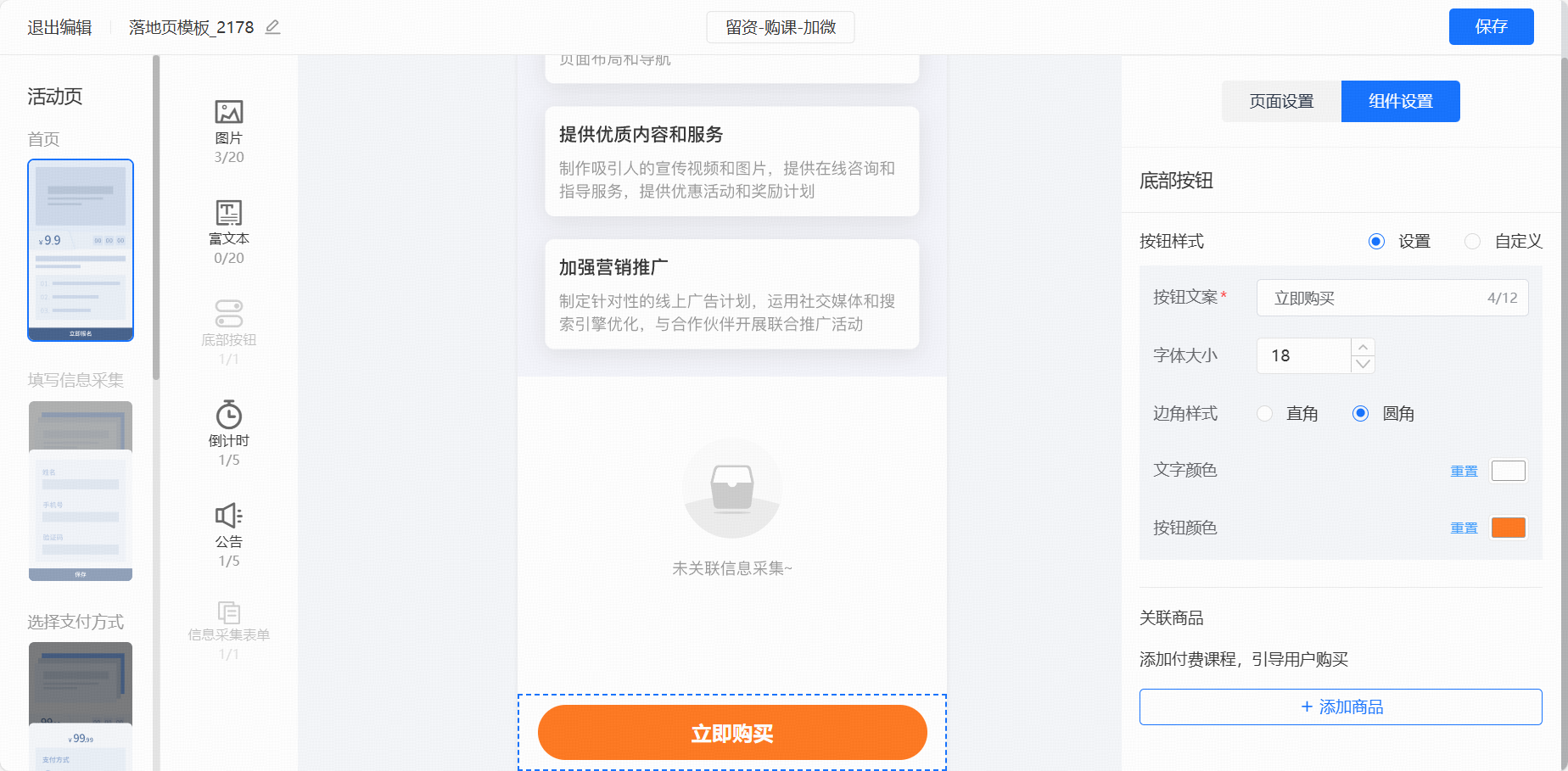This screenshot has width=1568, height=771.
Task: Click the orange 立即购买 preview button
Action: [x=732, y=733]
